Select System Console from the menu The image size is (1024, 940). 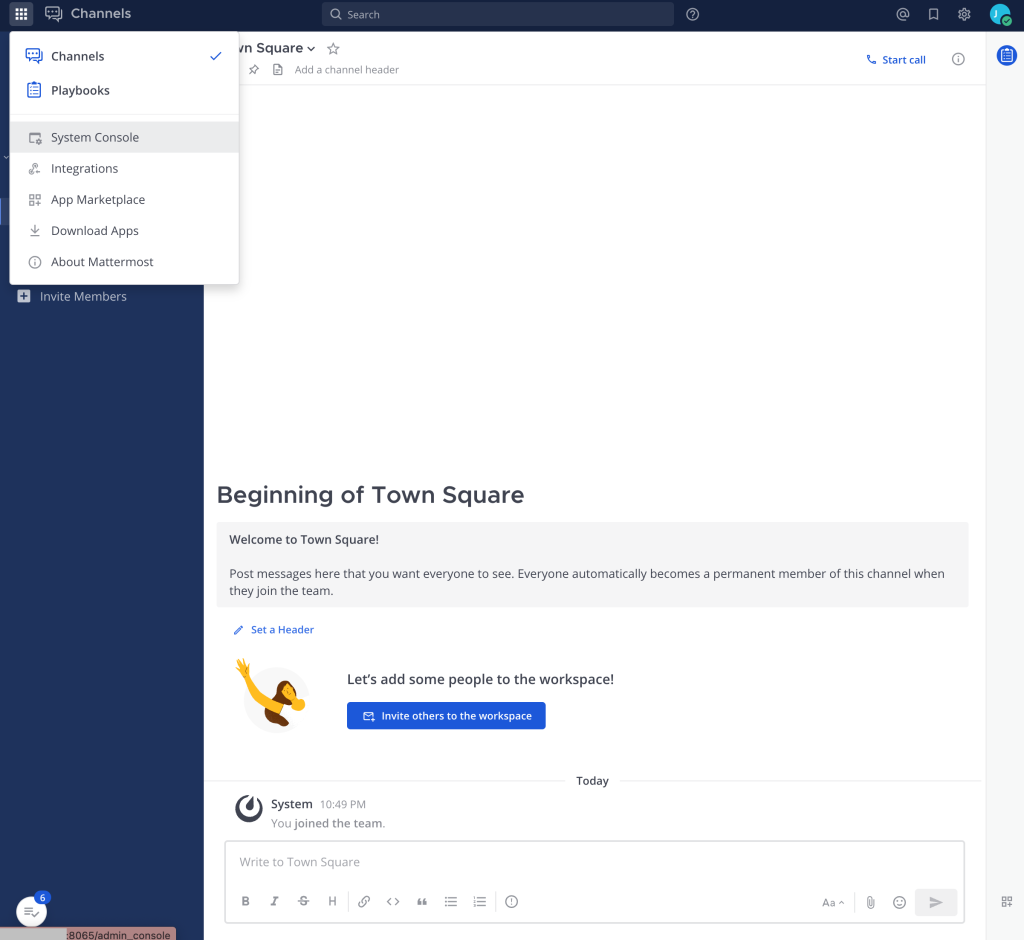point(95,137)
